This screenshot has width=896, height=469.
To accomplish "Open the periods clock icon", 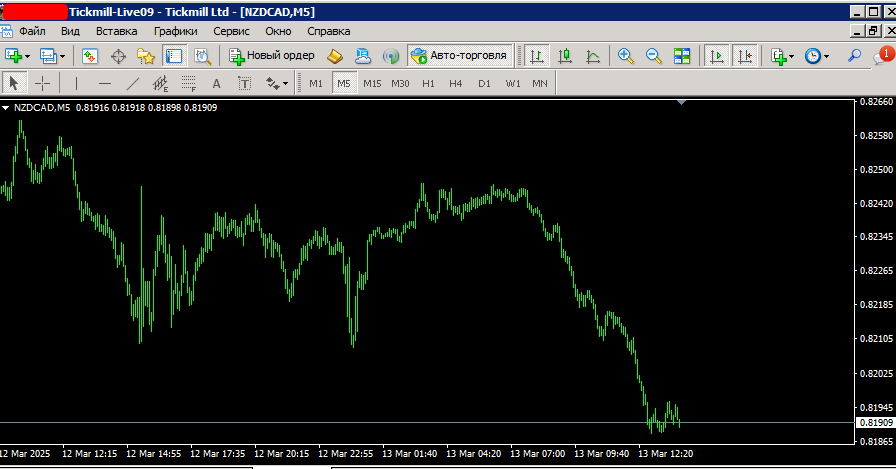I will [813, 55].
